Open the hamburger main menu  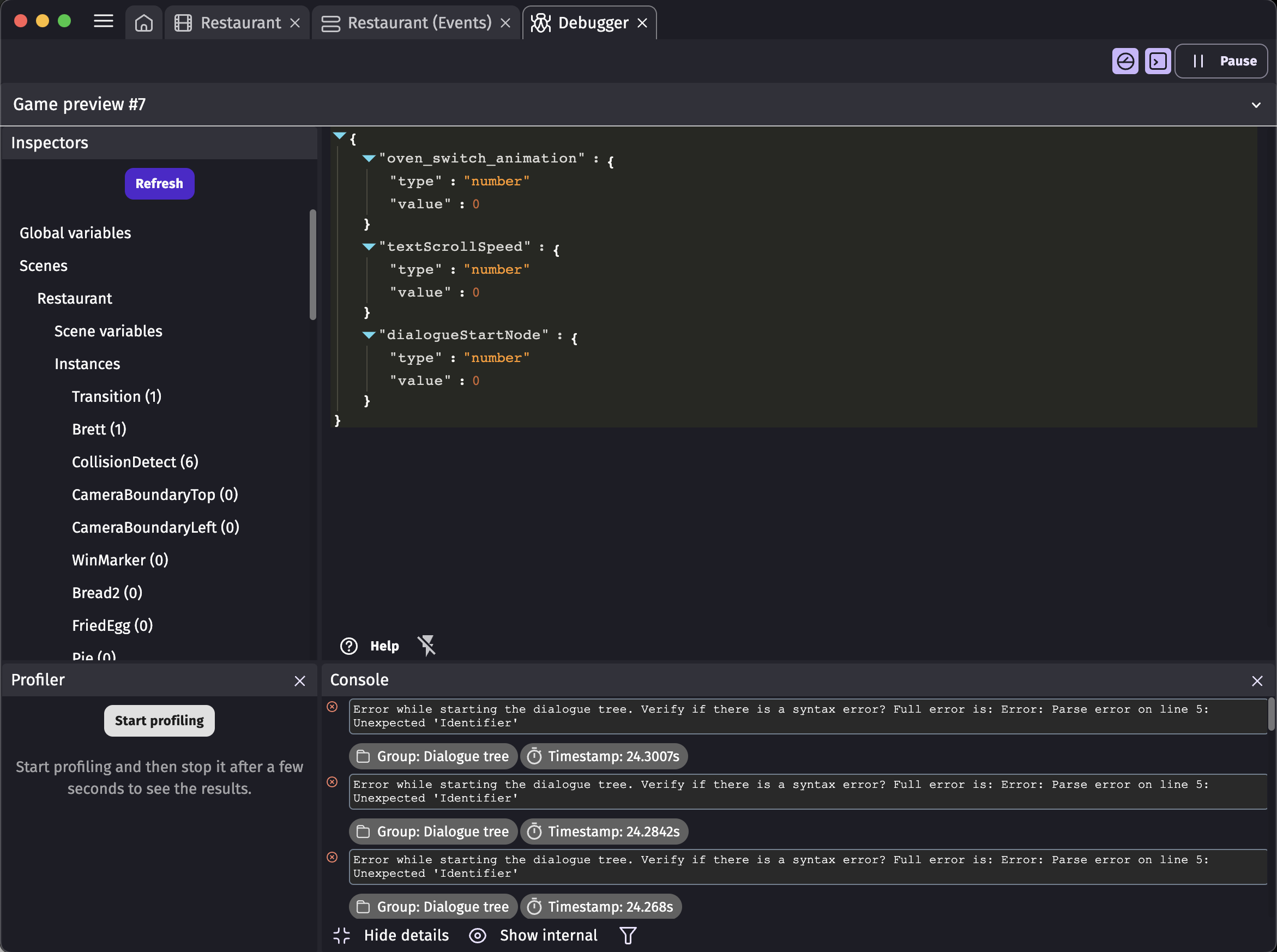click(x=104, y=22)
